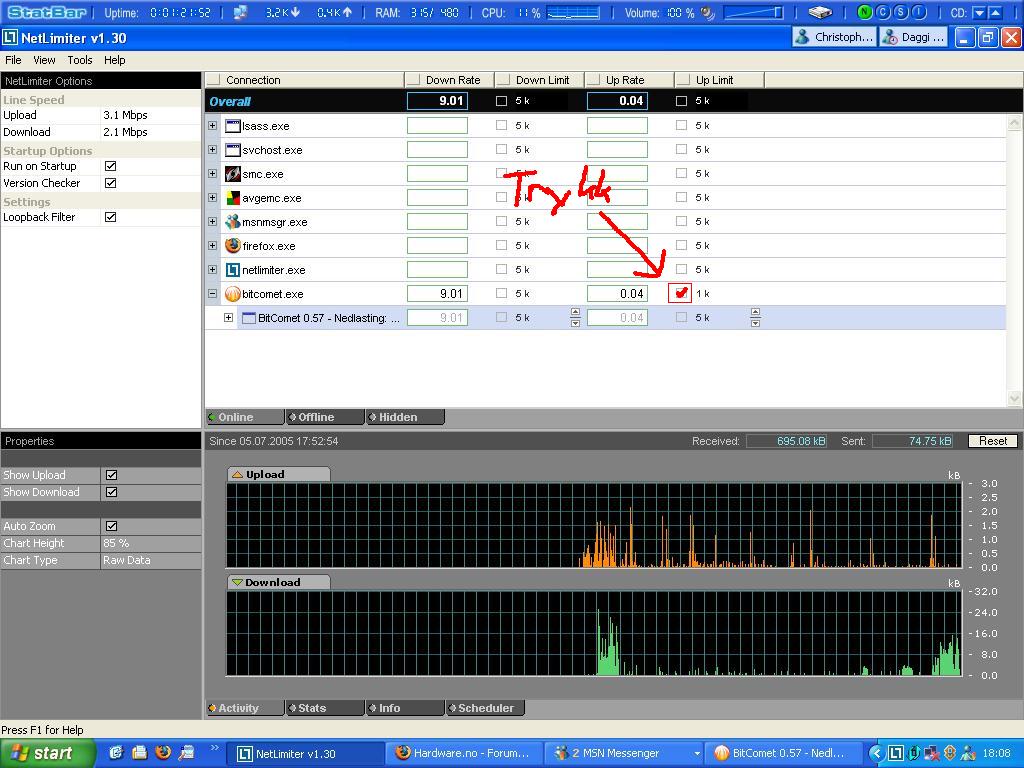
Task: Open the Windows Start menu
Action: coord(47,753)
